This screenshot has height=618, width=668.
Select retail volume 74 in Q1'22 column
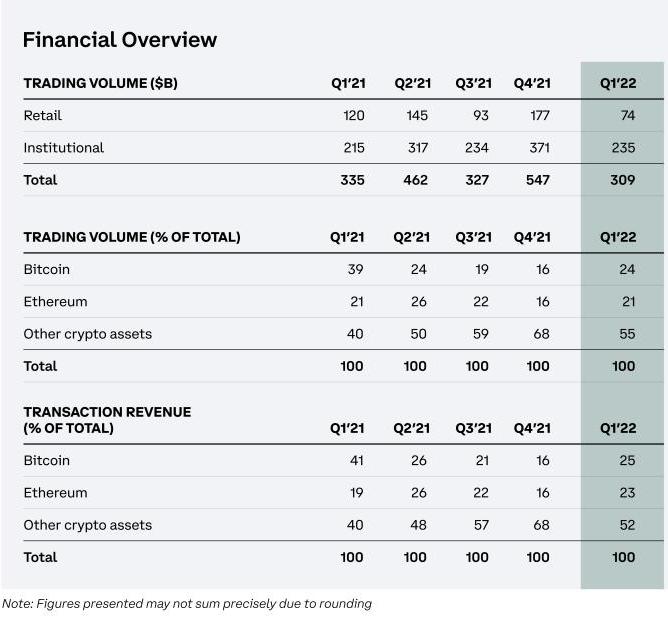click(627, 116)
